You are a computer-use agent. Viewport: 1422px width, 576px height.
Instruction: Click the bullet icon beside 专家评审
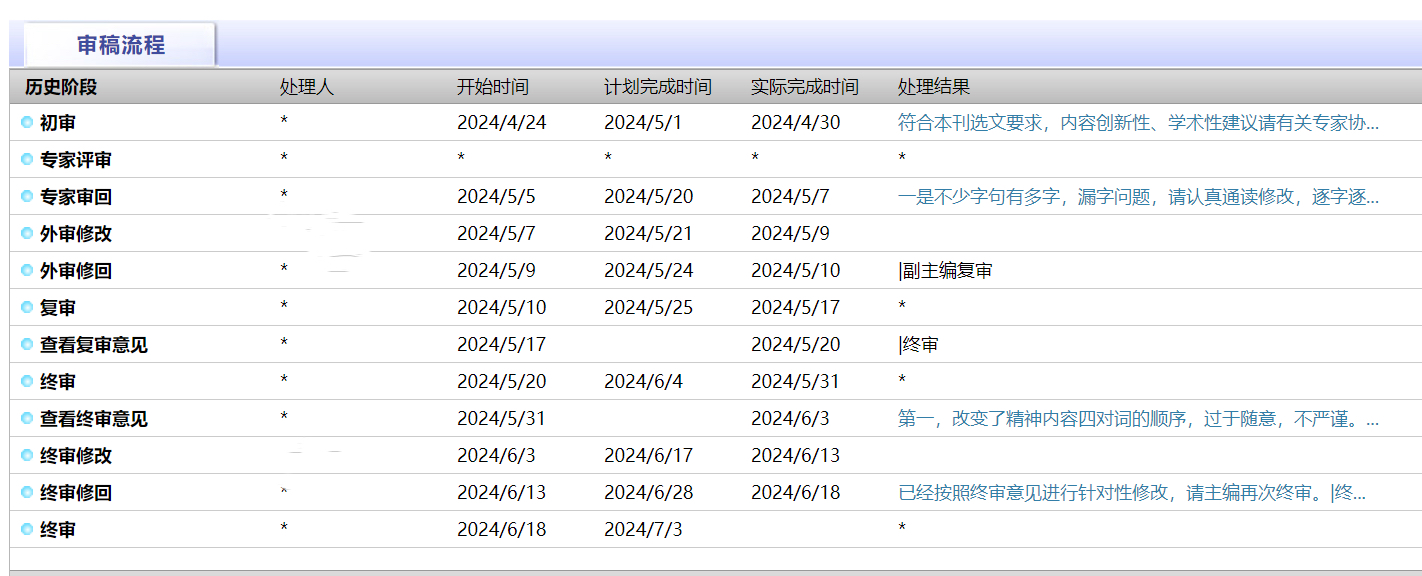[x=27, y=160]
